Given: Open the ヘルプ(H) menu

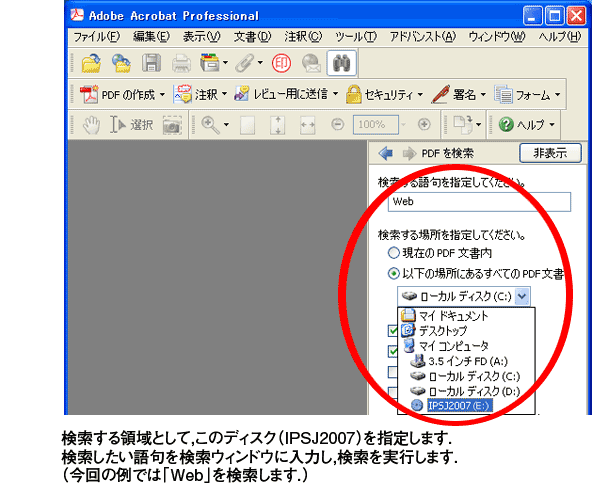Looking at the screenshot, I should point(560,37).
